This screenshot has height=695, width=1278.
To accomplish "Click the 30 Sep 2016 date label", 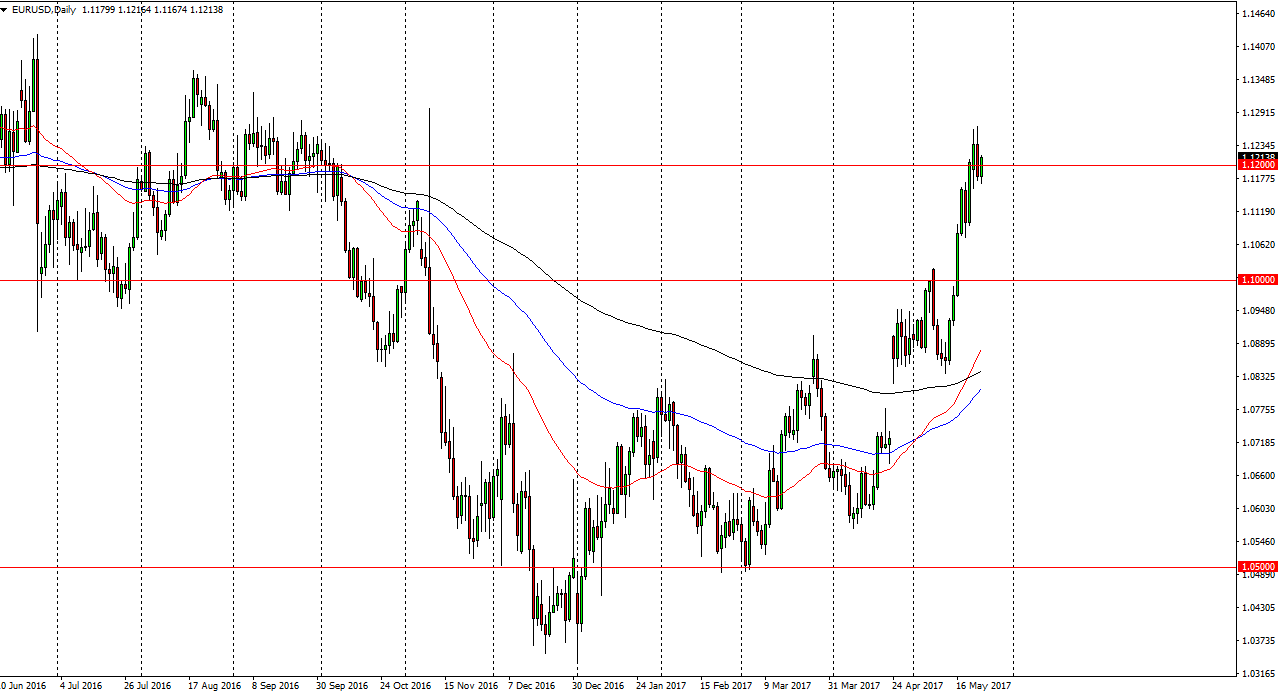I will 340,687.
